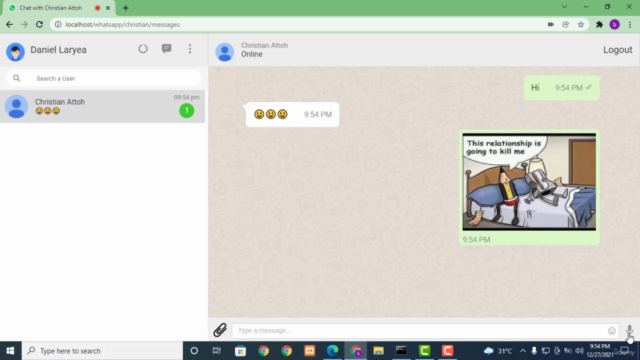This screenshot has width=640, height=360.
Task: Open XAMPP icon on taskbar
Action: 310,351
